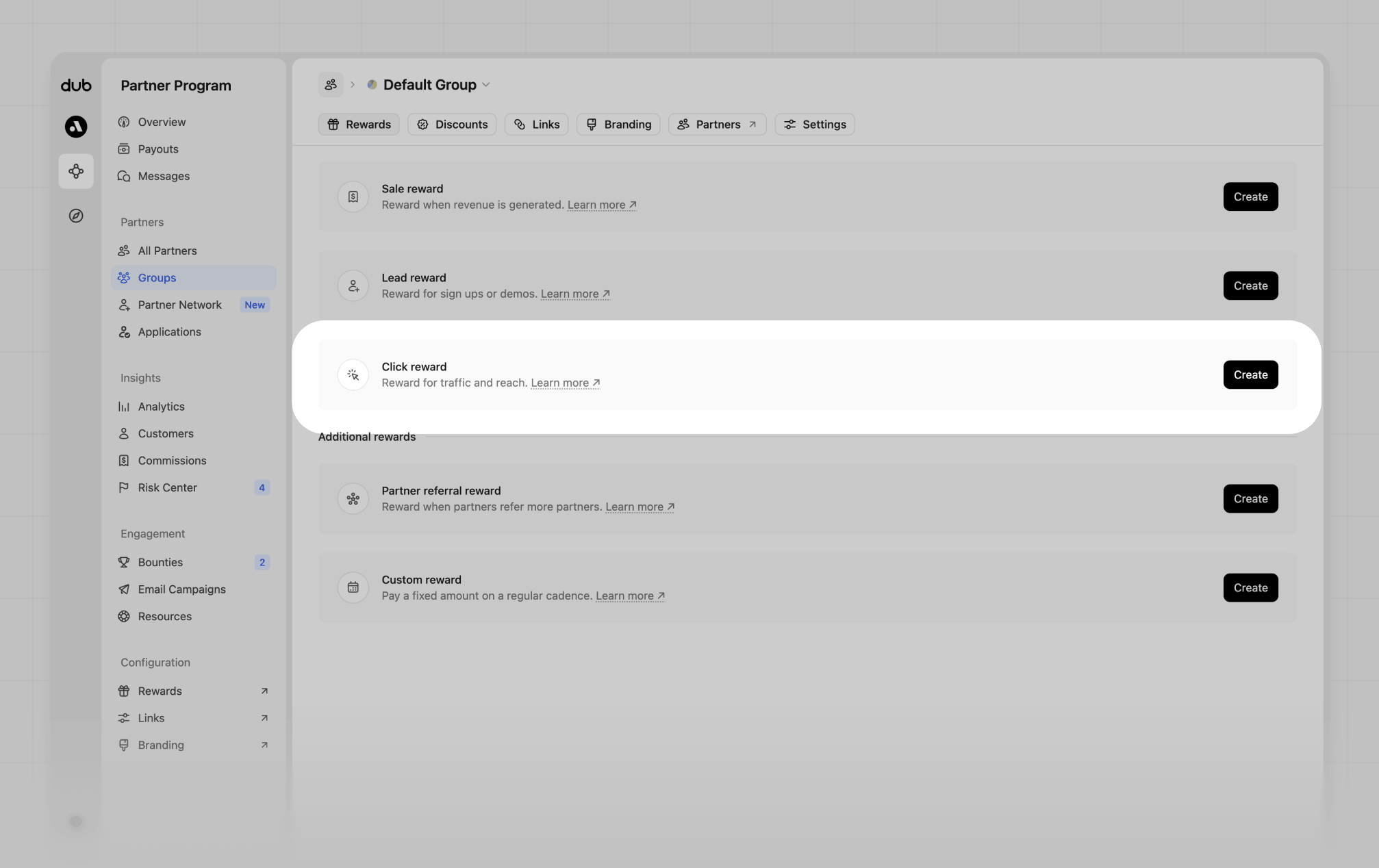1379x868 pixels.
Task: Open external arrow next to sidebar Links
Action: click(x=264, y=718)
